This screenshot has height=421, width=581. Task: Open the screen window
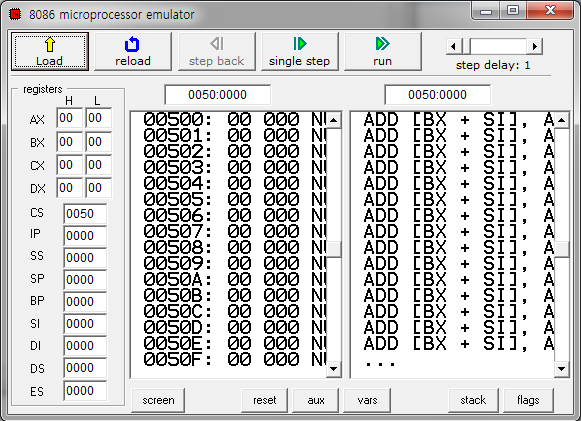[x=158, y=400]
